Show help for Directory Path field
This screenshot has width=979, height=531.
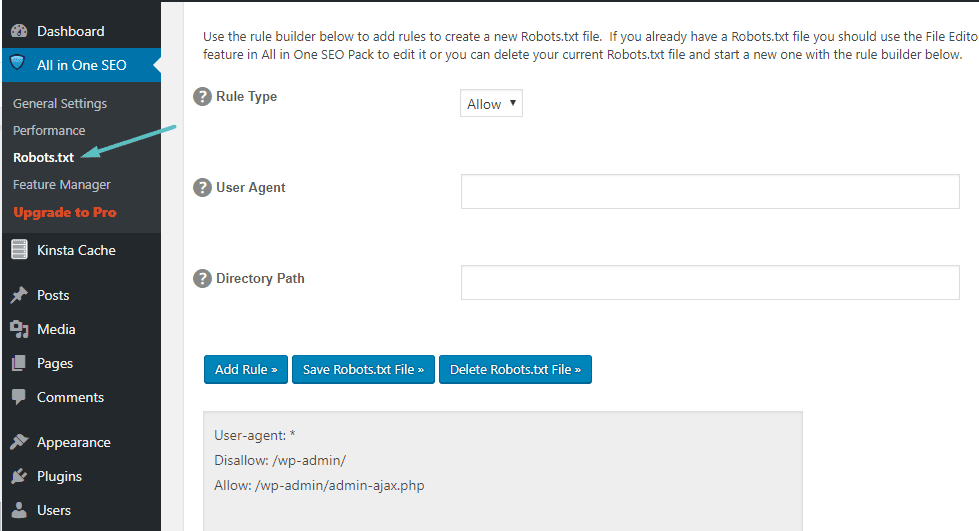pyautogui.click(x=202, y=279)
